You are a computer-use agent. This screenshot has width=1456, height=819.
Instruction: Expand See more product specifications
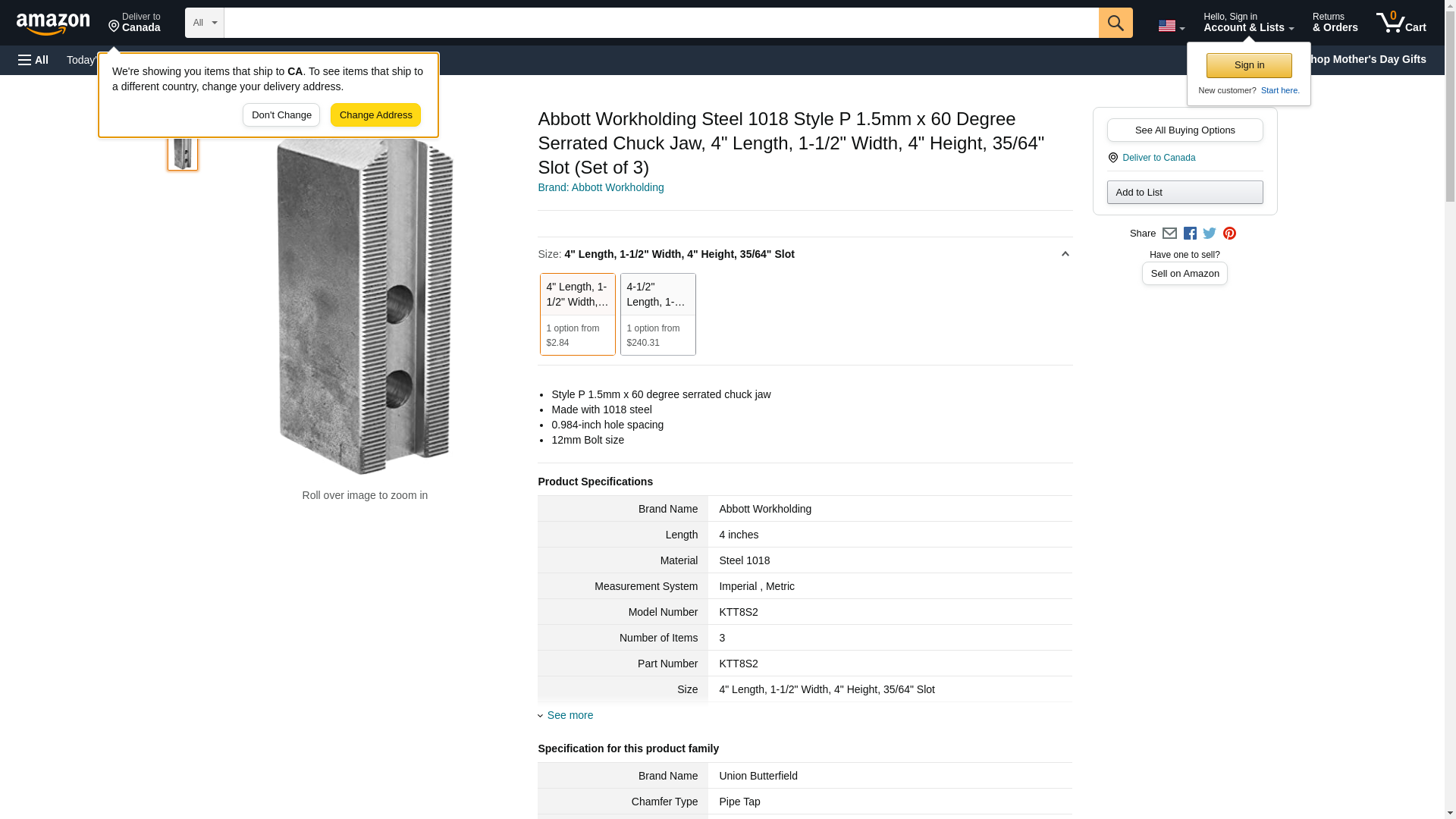point(569,715)
